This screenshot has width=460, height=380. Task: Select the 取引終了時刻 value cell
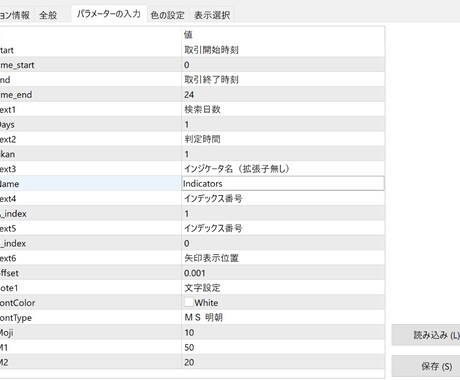click(x=283, y=80)
